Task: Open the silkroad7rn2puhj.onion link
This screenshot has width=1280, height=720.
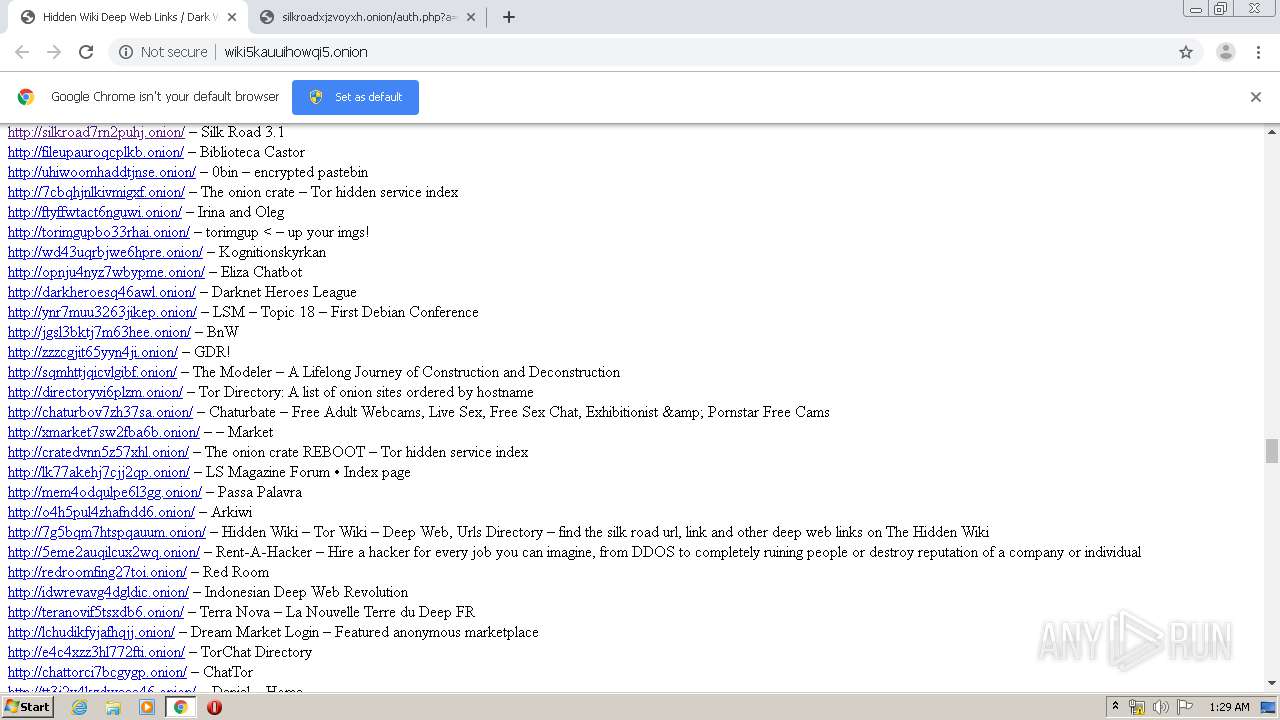Action: pyautogui.click(x=96, y=132)
